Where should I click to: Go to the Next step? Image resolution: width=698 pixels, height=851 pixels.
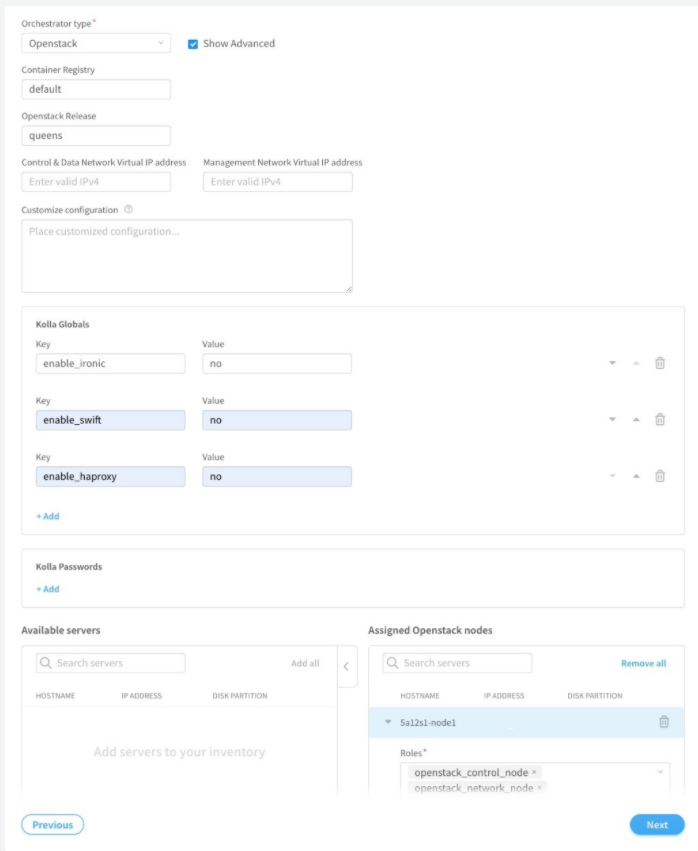click(657, 825)
